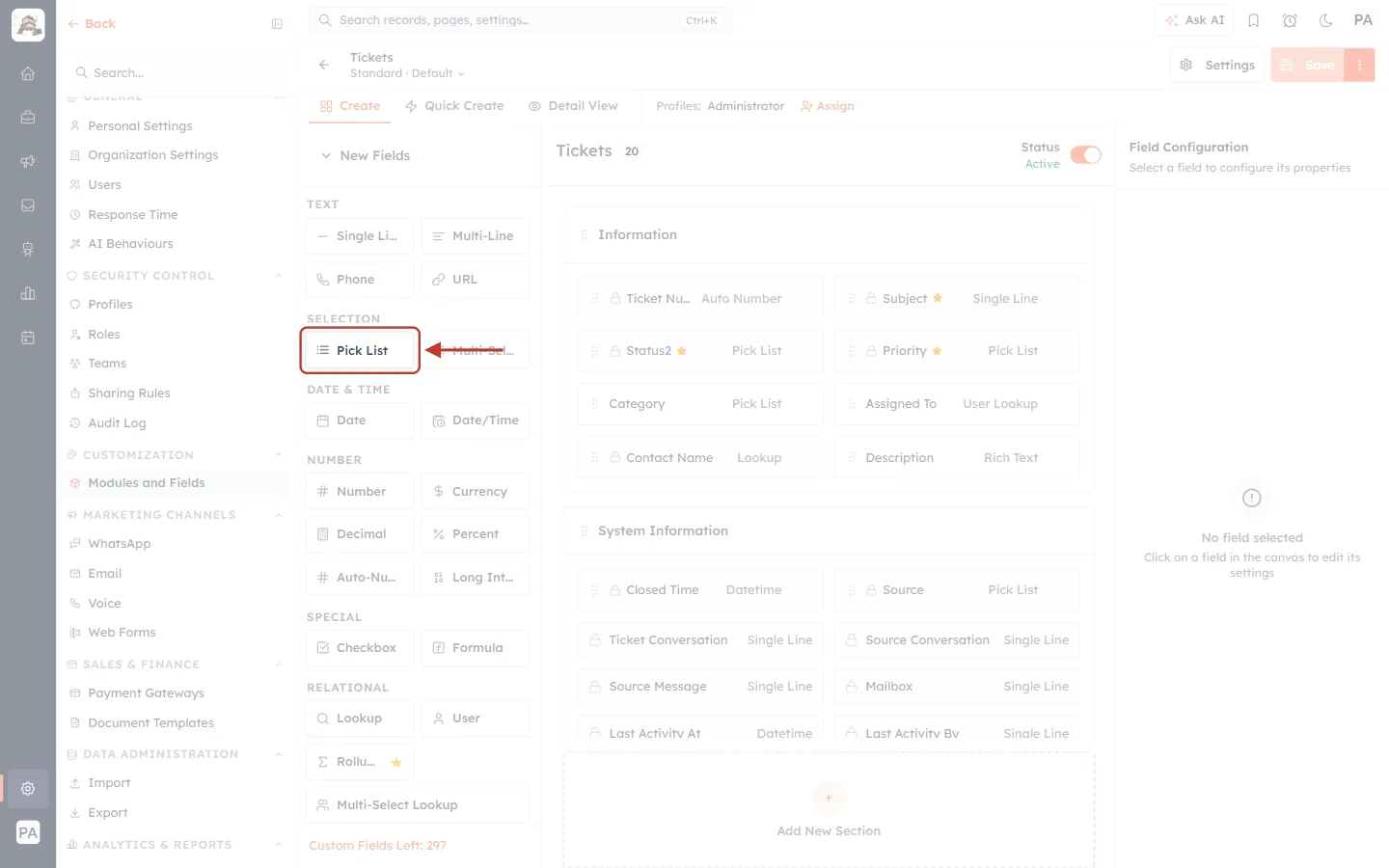Collapse the Security Control section
1389x868 pixels.
tap(279, 276)
